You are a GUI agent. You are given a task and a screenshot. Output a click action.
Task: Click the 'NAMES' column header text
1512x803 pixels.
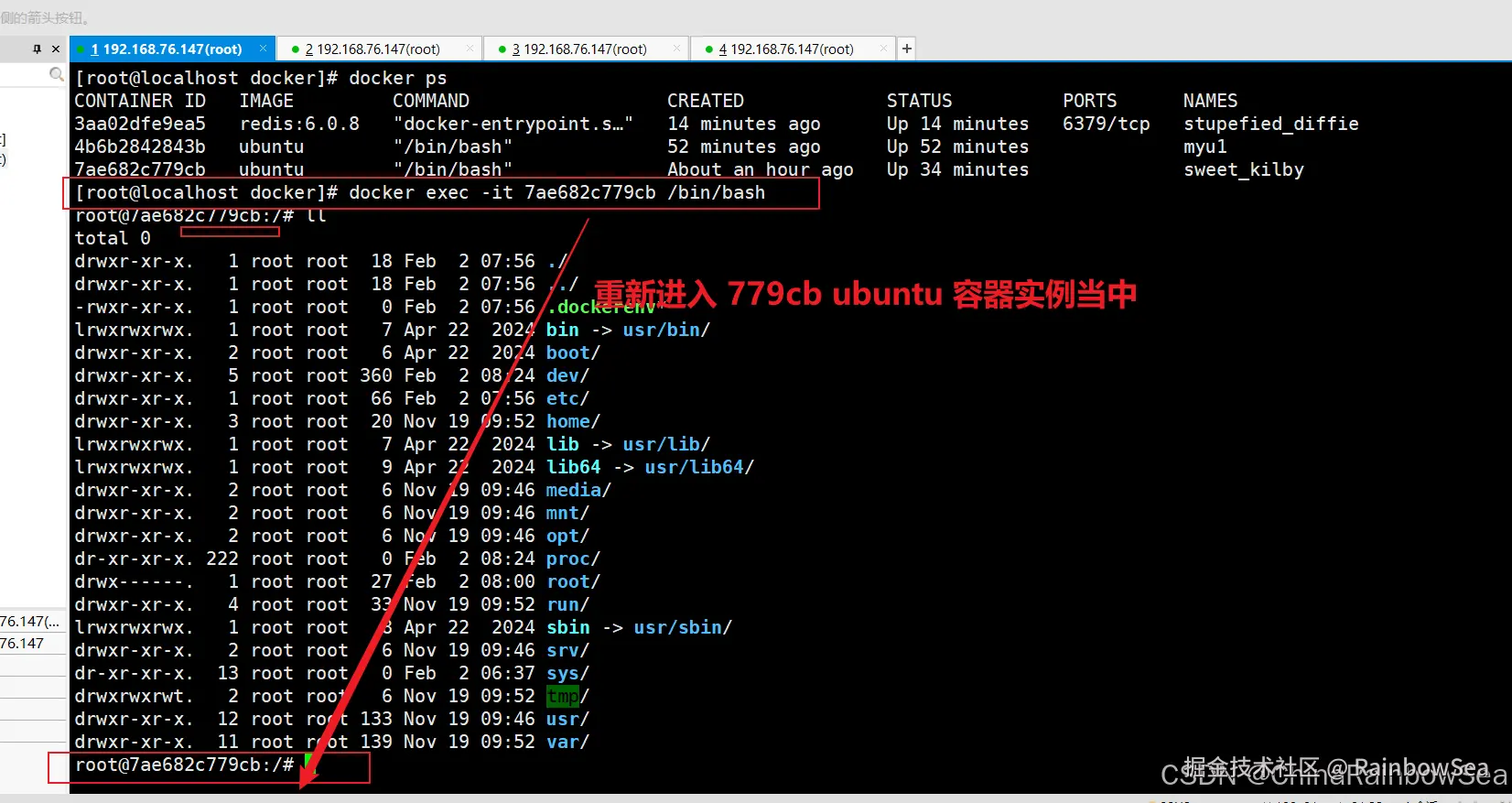click(x=1210, y=101)
